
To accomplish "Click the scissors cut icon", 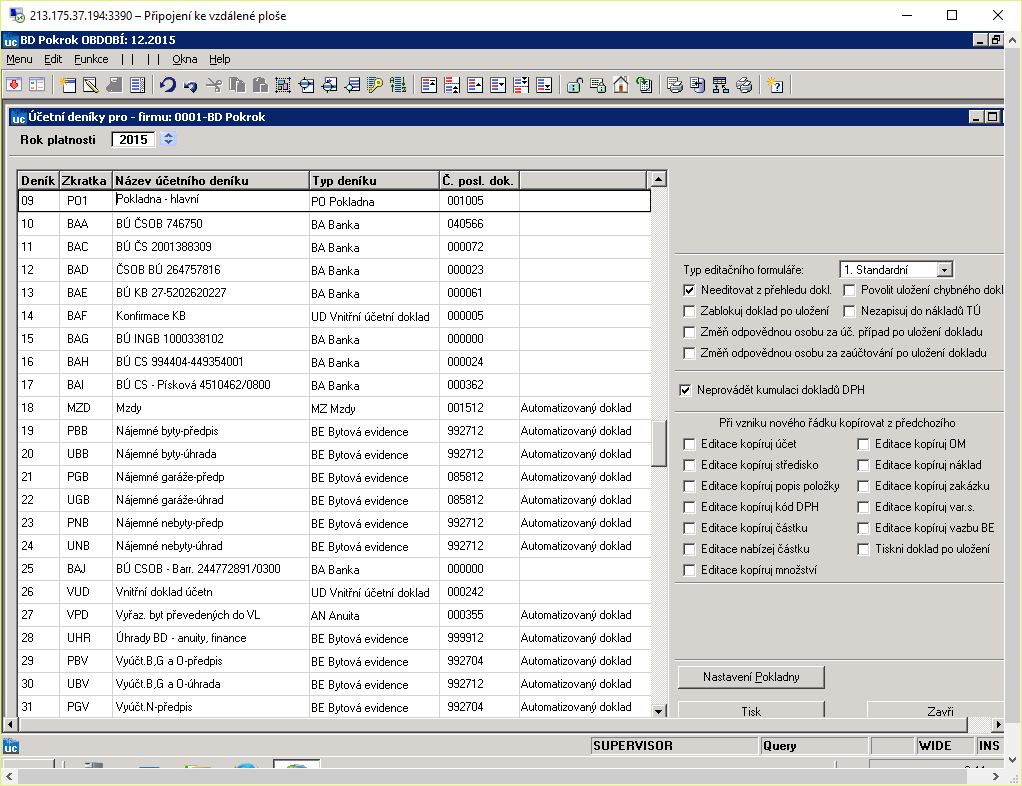I will 214,85.
